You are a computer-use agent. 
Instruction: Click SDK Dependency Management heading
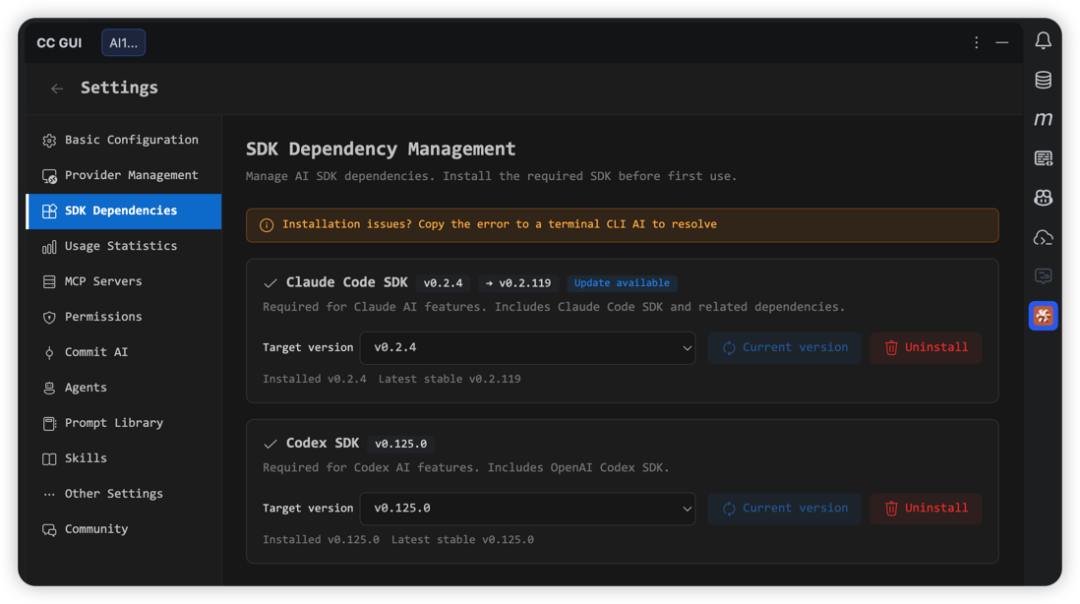[380, 149]
